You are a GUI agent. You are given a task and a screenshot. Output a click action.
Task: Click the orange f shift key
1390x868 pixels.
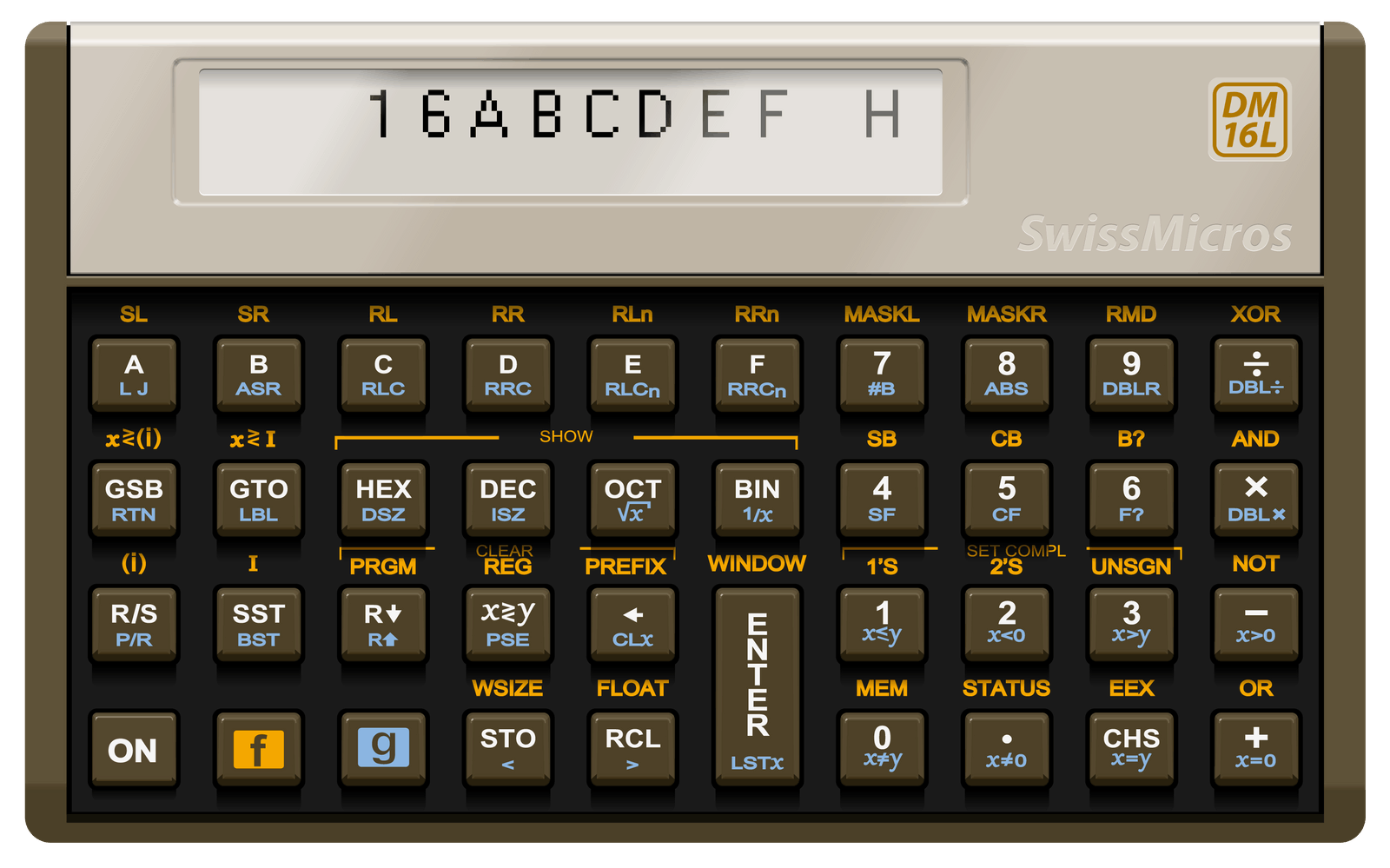259,749
